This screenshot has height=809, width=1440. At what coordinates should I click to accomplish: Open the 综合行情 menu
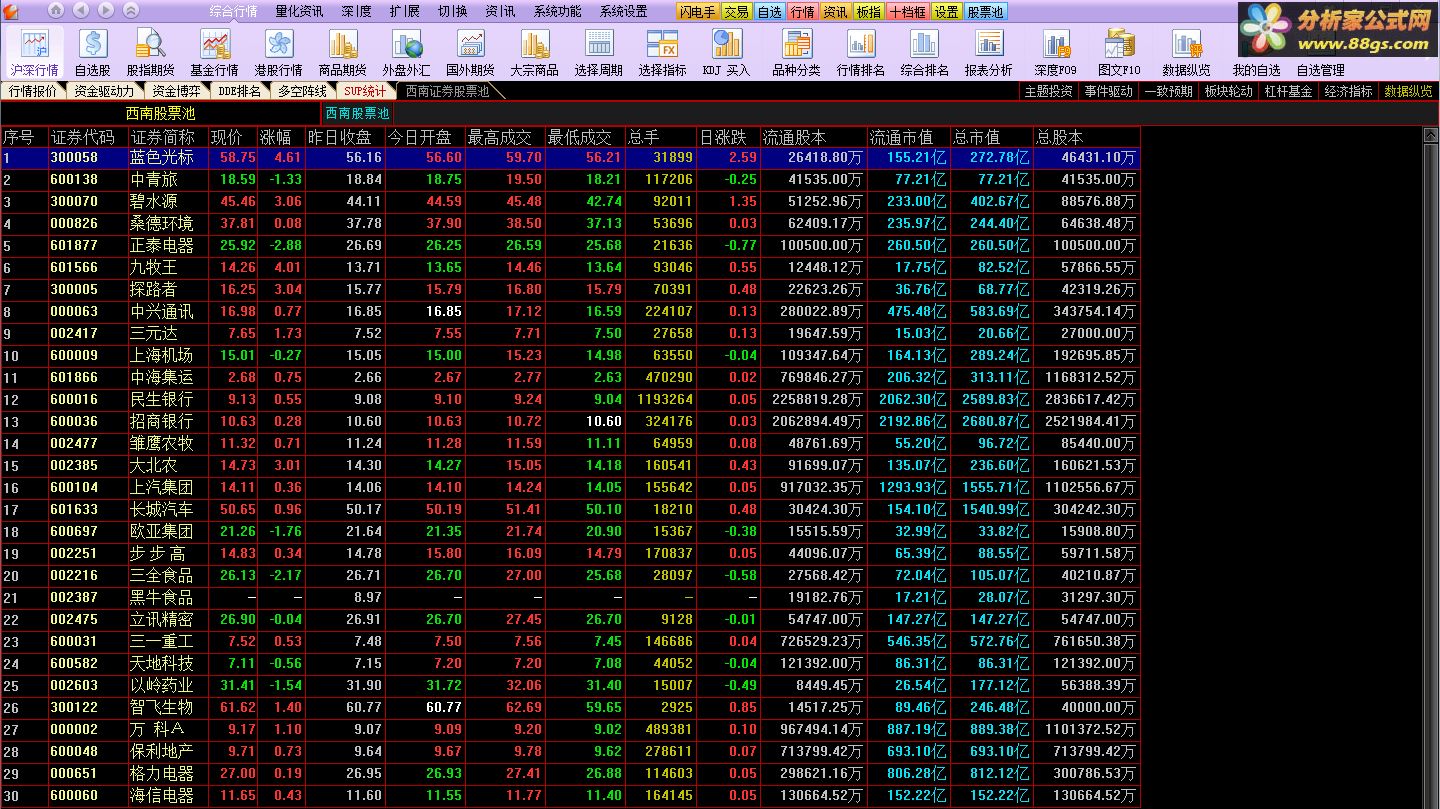click(x=233, y=12)
